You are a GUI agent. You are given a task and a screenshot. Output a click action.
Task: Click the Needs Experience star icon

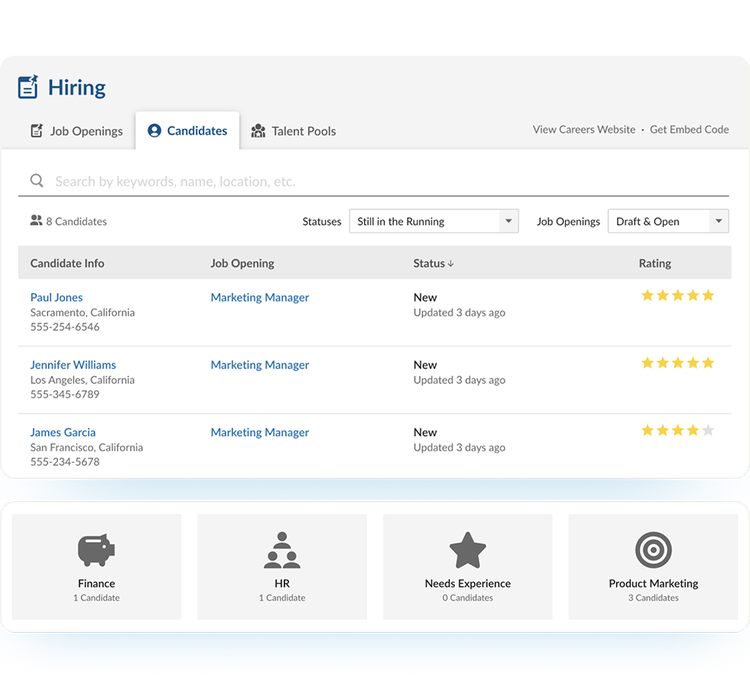coord(467,550)
